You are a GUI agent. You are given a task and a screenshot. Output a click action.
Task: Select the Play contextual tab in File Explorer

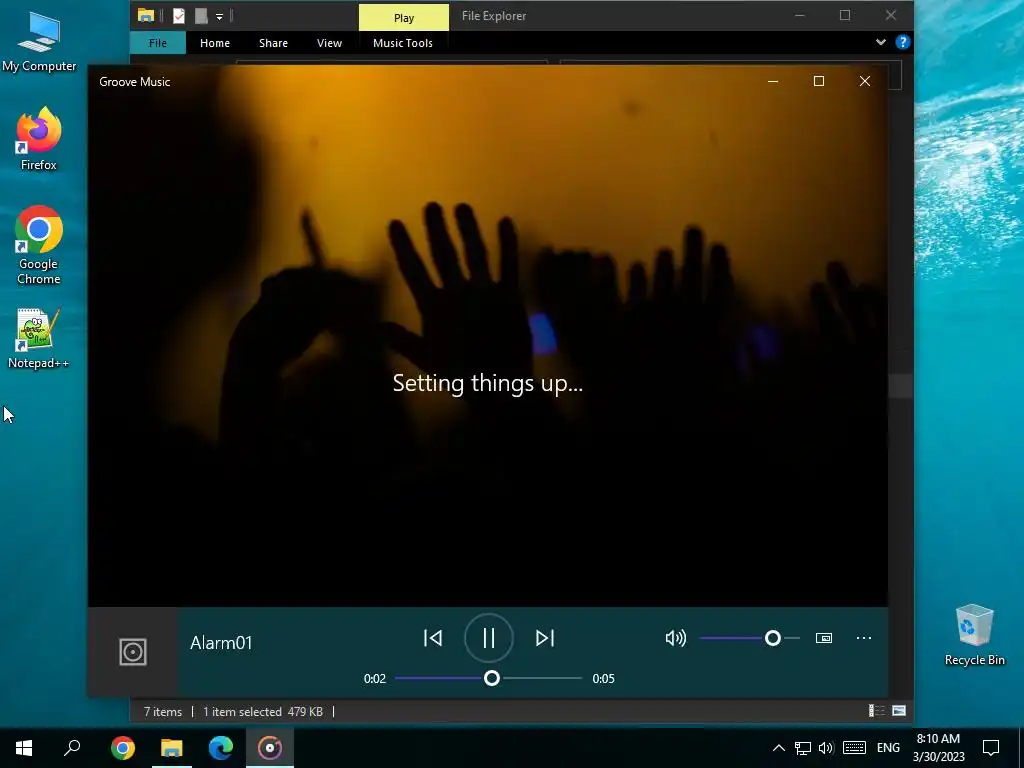(404, 18)
